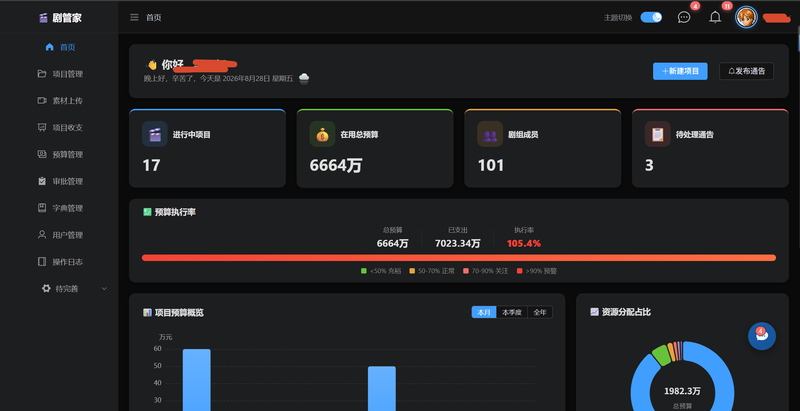The image size is (800, 411).
Task: Click the green segment of the donut chart
Action: [661, 355]
